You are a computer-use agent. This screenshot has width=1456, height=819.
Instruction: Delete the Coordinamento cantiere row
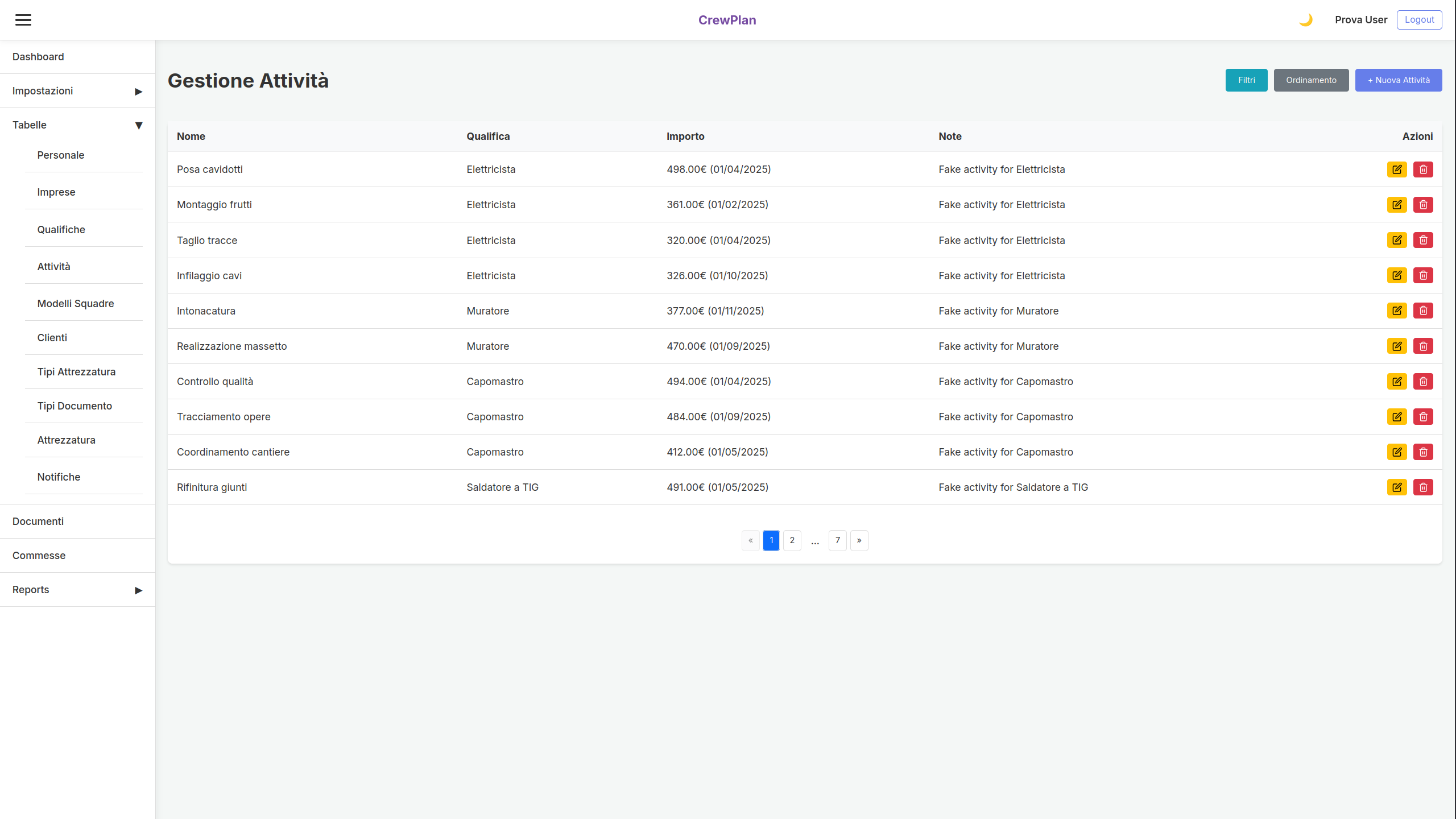[1423, 452]
